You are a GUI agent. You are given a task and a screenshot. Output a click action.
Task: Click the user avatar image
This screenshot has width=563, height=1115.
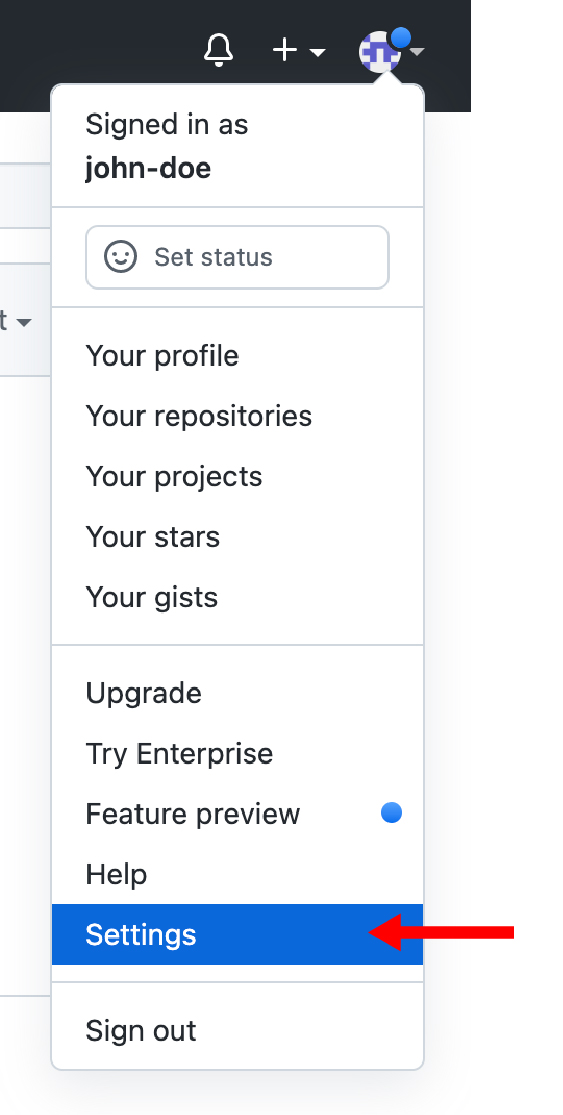click(x=380, y=52)
